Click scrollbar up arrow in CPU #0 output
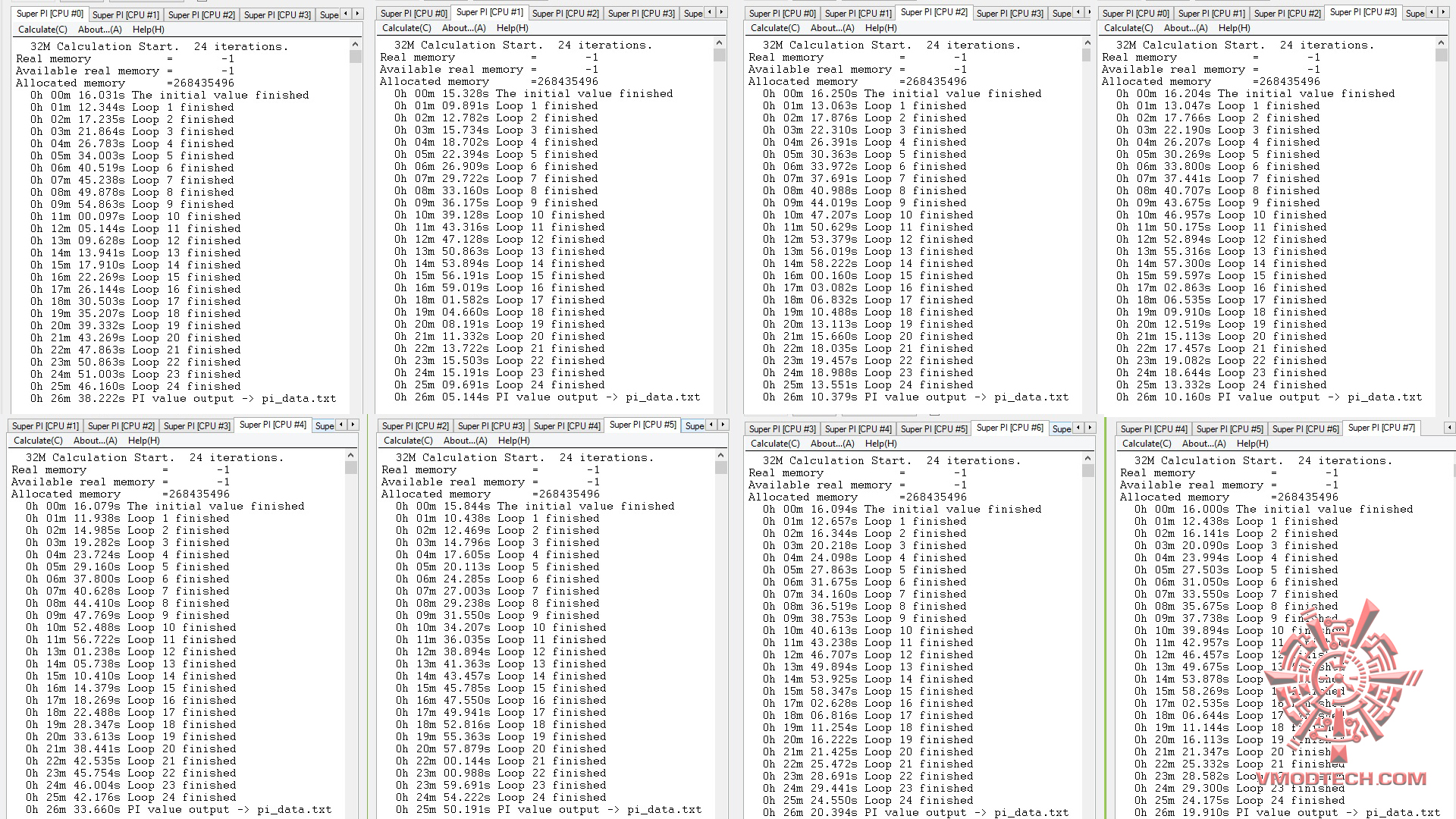This screenshot has width=1456, height=819. point(355,45)
